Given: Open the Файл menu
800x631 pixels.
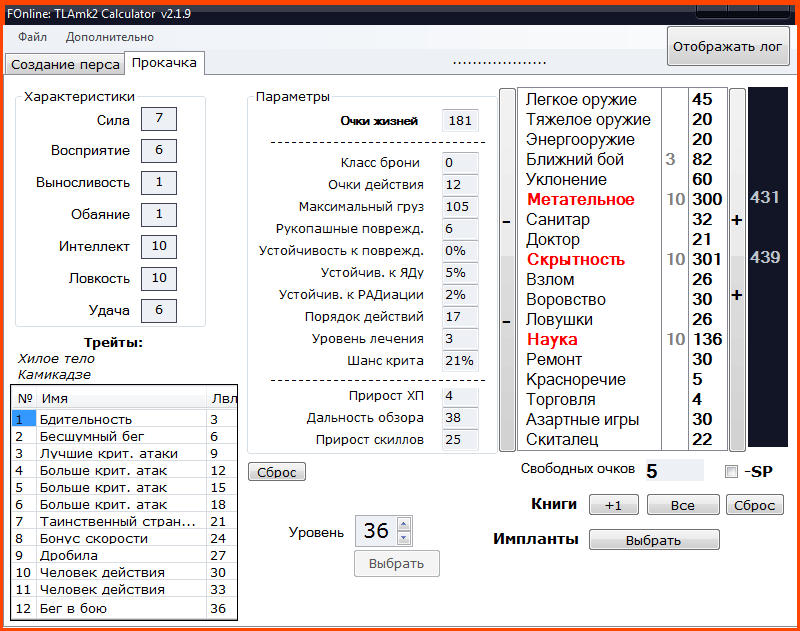Looking at the screenshot, I should tap(32, 37).
